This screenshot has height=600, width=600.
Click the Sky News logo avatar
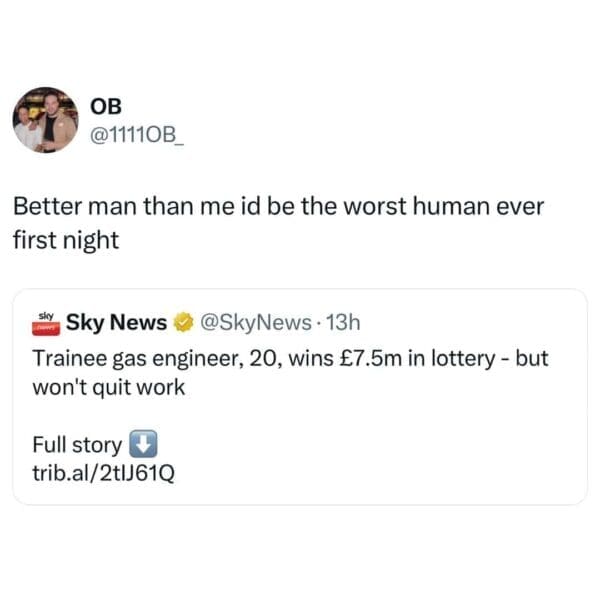46,324
